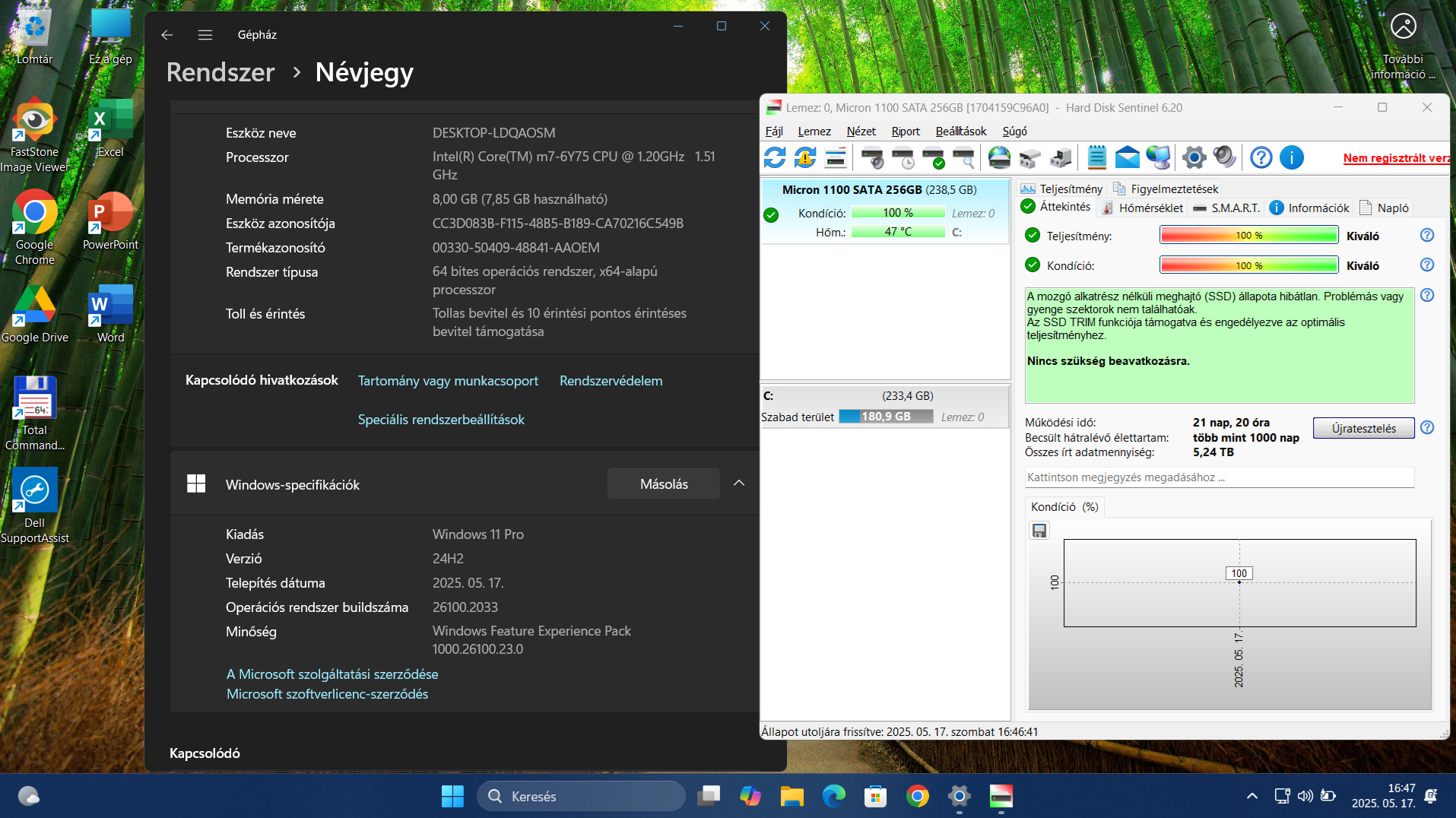Screen dimensions: 1456x818
Task: Collapse the Windows-specifikációk section chevron
Action: (x=739, y=484)
